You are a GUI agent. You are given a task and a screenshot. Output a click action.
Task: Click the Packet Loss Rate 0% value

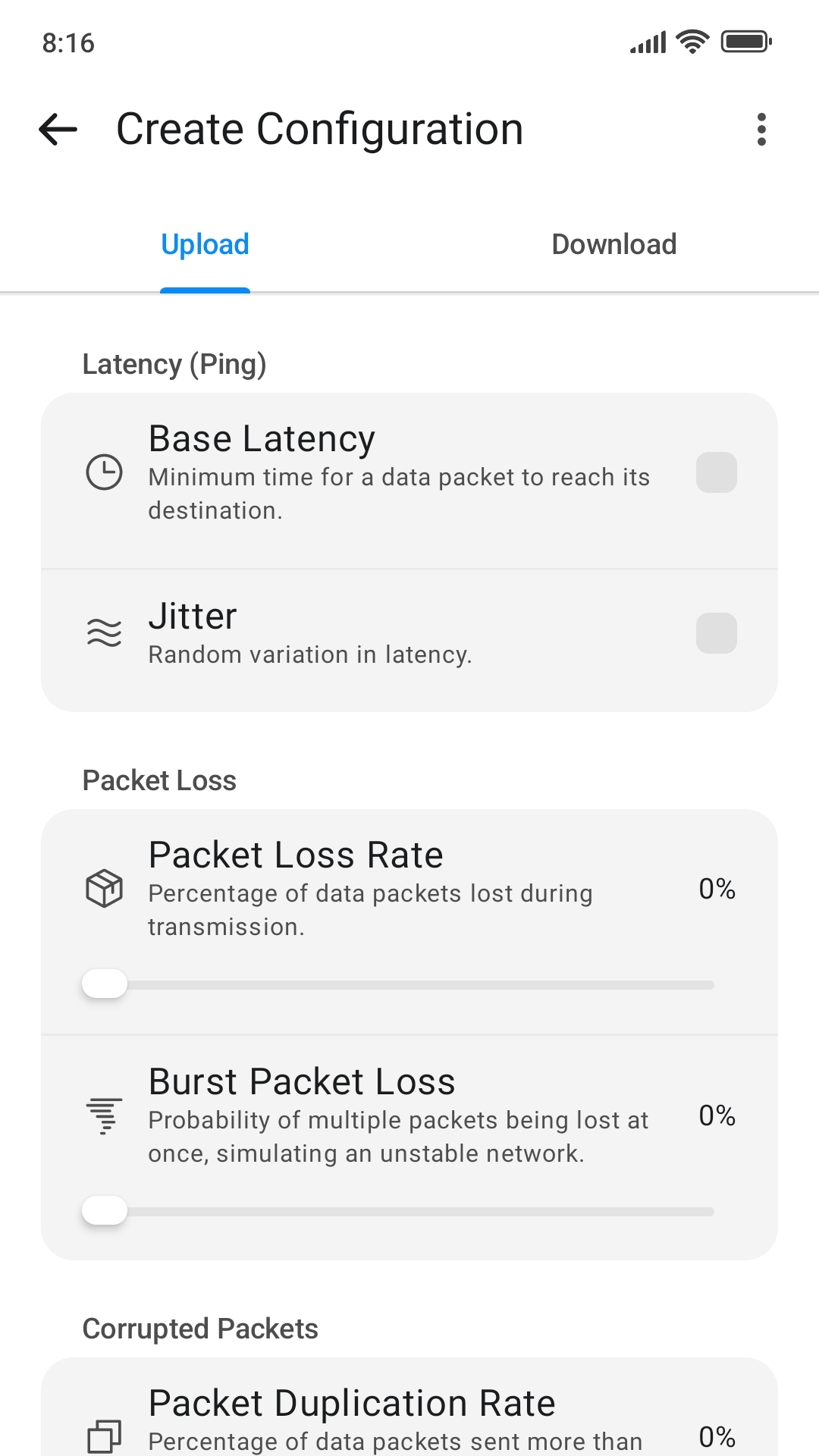[x=717, y=889]
